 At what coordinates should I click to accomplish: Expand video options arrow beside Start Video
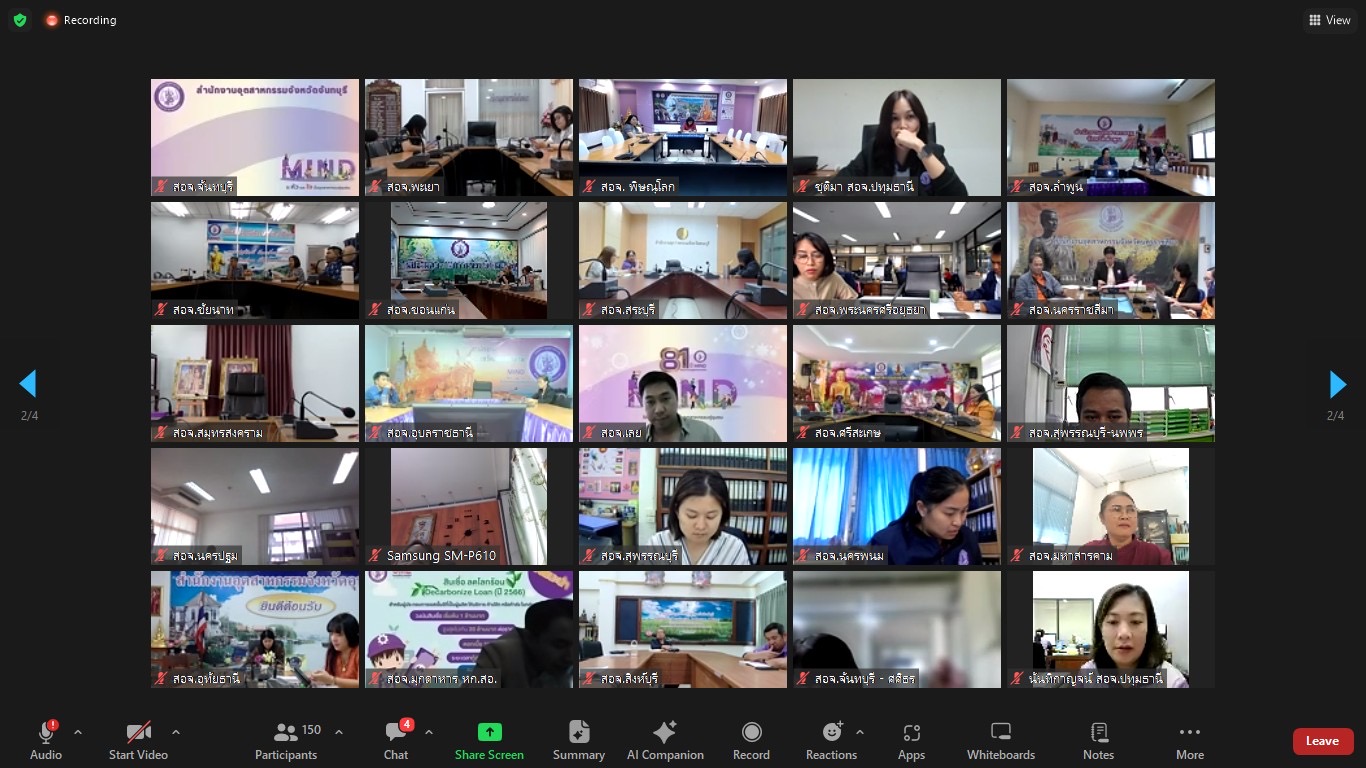(176, 732)
